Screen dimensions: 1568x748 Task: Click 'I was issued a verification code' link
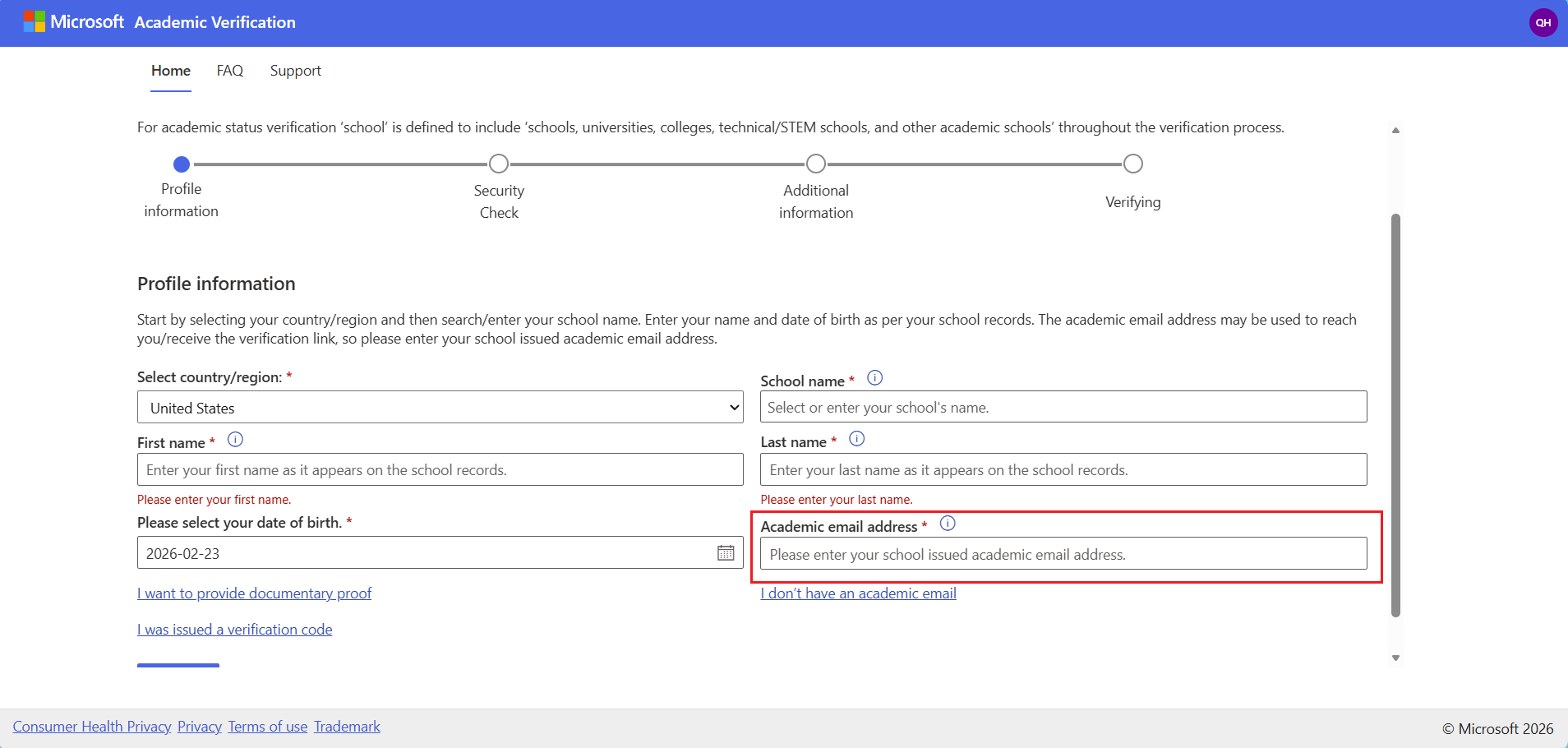coord(235,630)
